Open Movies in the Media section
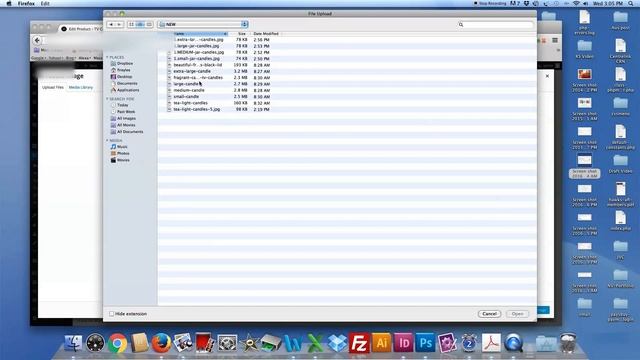 pos(120,160)
